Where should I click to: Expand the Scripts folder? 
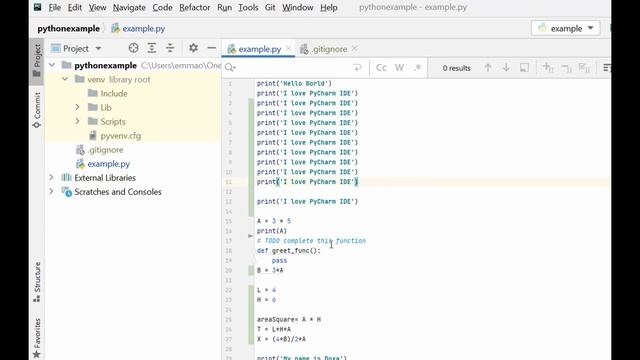pos(78,121)
